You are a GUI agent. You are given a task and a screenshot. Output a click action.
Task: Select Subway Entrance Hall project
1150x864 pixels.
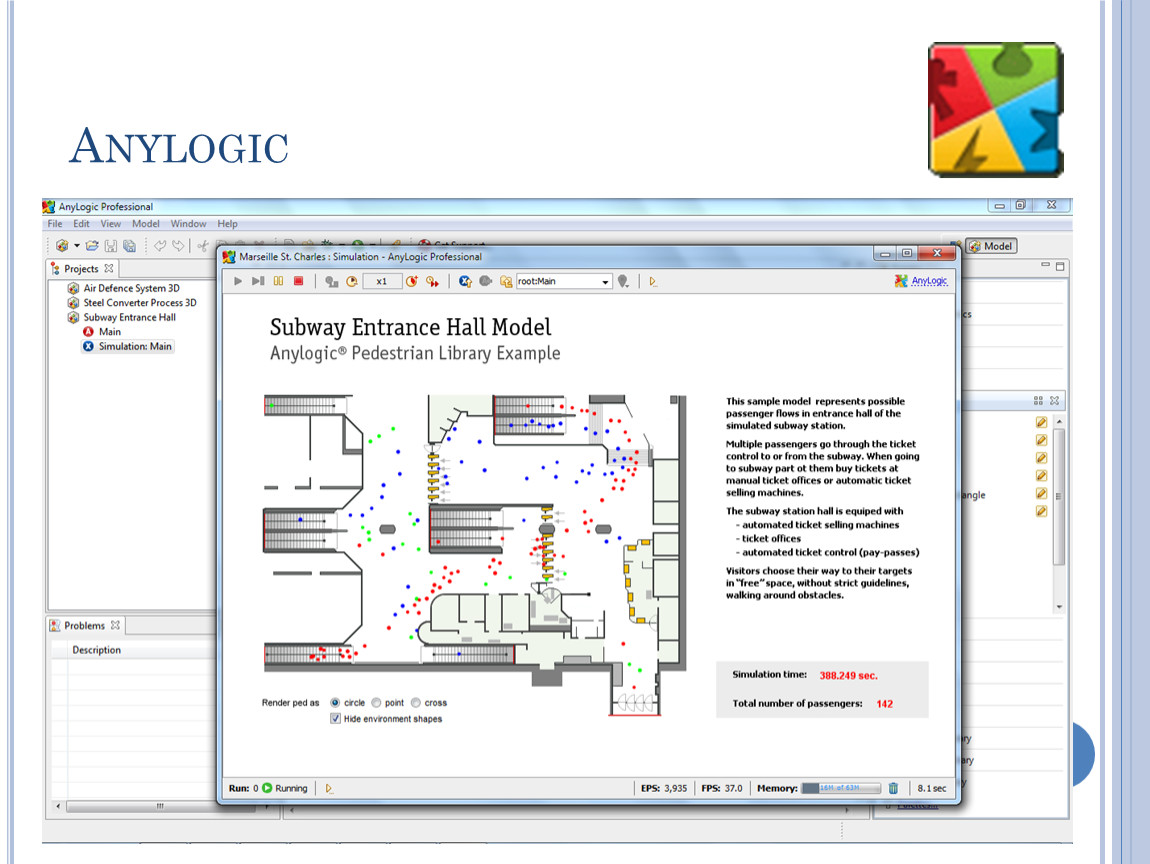point(130,317)
